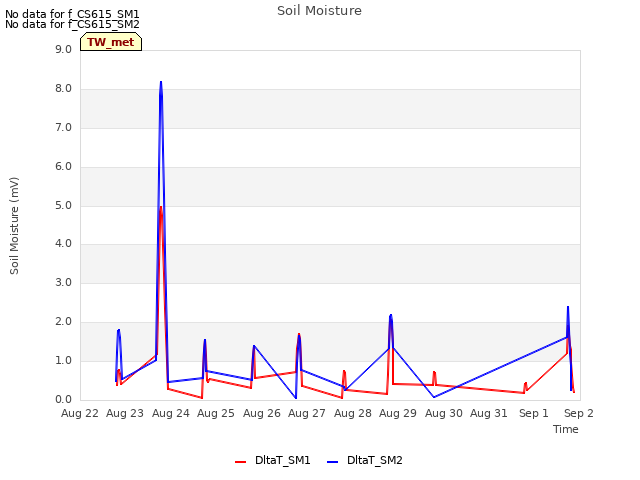Click the 5.0 y-axis tick label
Image resolution: width=640 pixels, height=480 pixels.
pos(63,206)
